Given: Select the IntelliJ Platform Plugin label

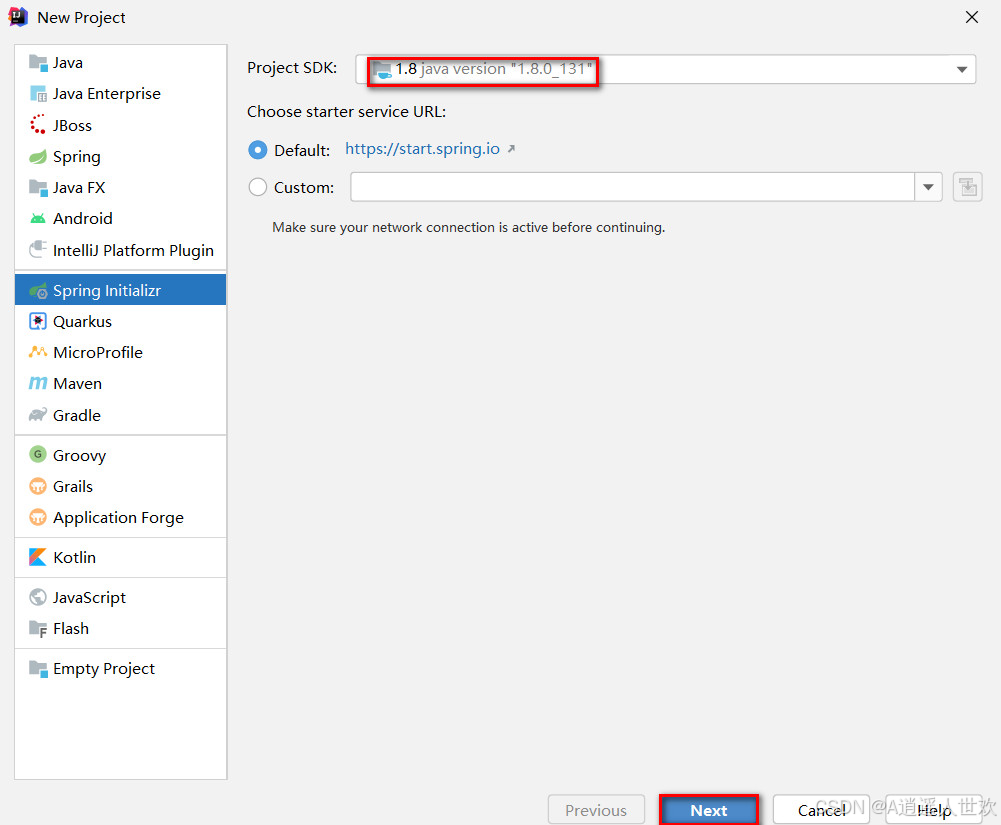Looking at the screenshot, I should [x=133, y=250].
